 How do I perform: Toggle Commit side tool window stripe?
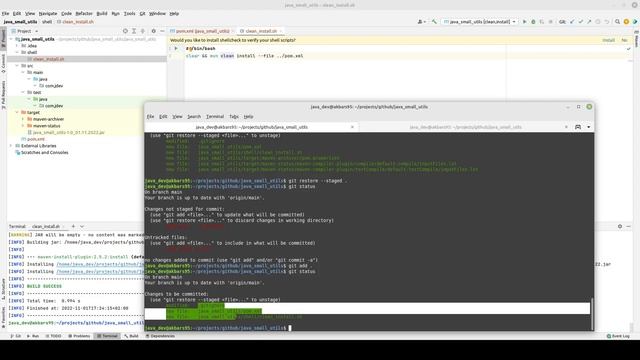[x=3, y=63]
